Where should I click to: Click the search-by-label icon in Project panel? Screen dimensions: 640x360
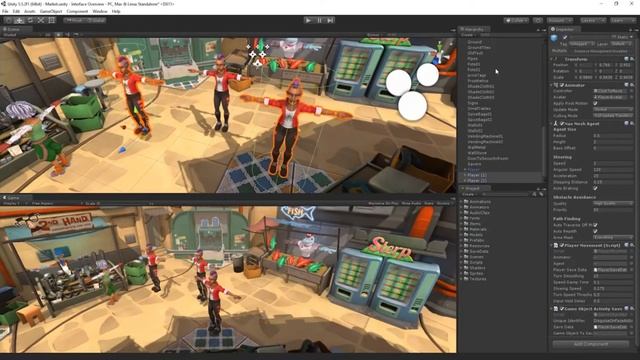pos(541,194)
